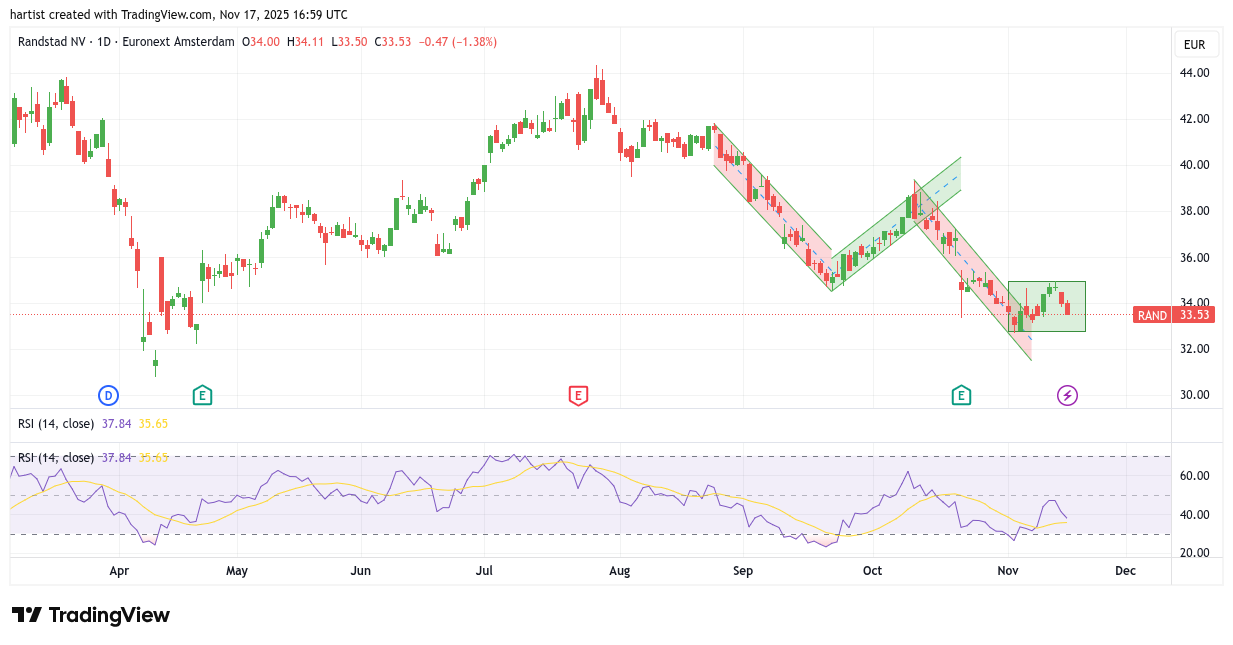Click the TradingView logo at bottom left
This screenshot has width=1233, height=645.
91,615
